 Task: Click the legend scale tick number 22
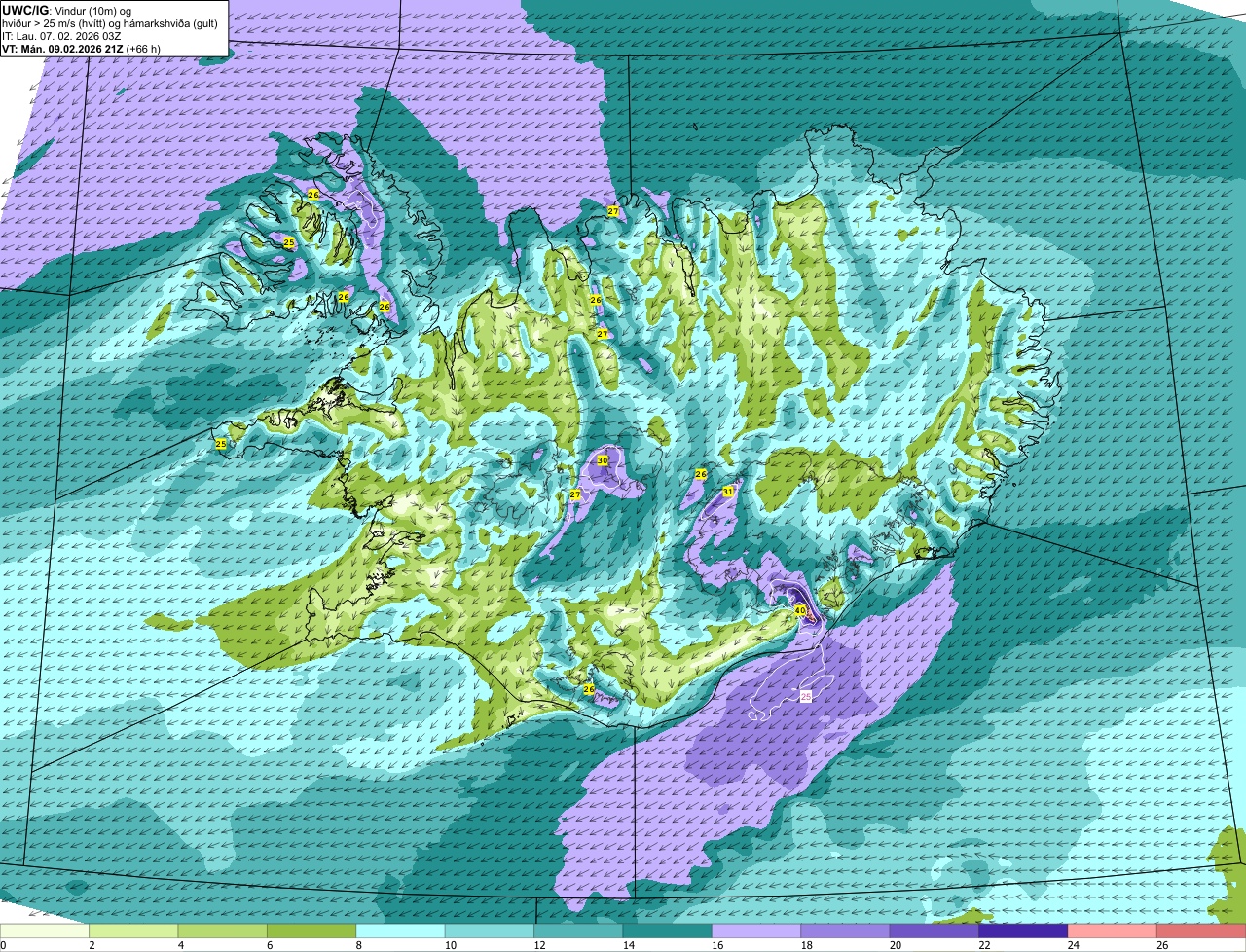click(984, 945)
